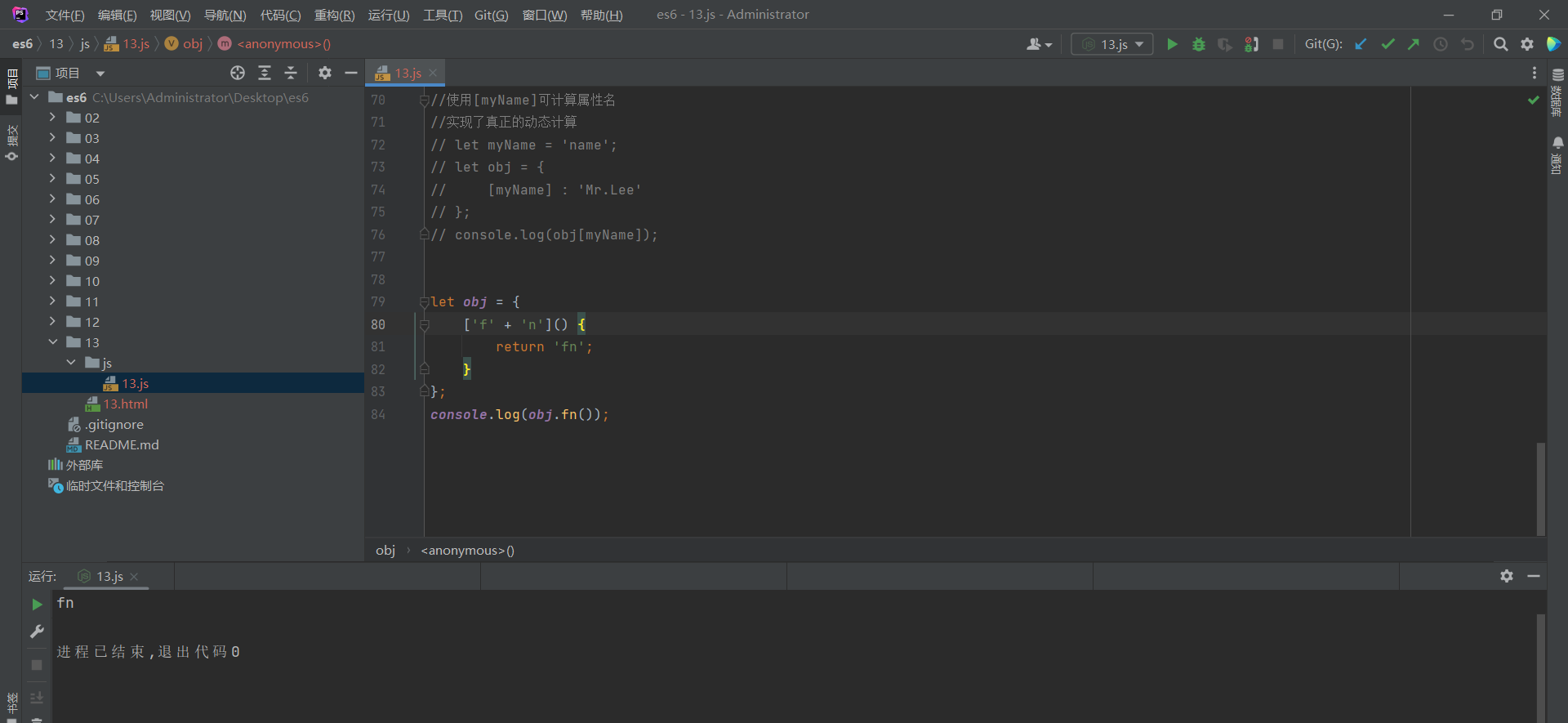Click the rollback undo arrow icon
1568x723 pixels.
[1468, 44]
